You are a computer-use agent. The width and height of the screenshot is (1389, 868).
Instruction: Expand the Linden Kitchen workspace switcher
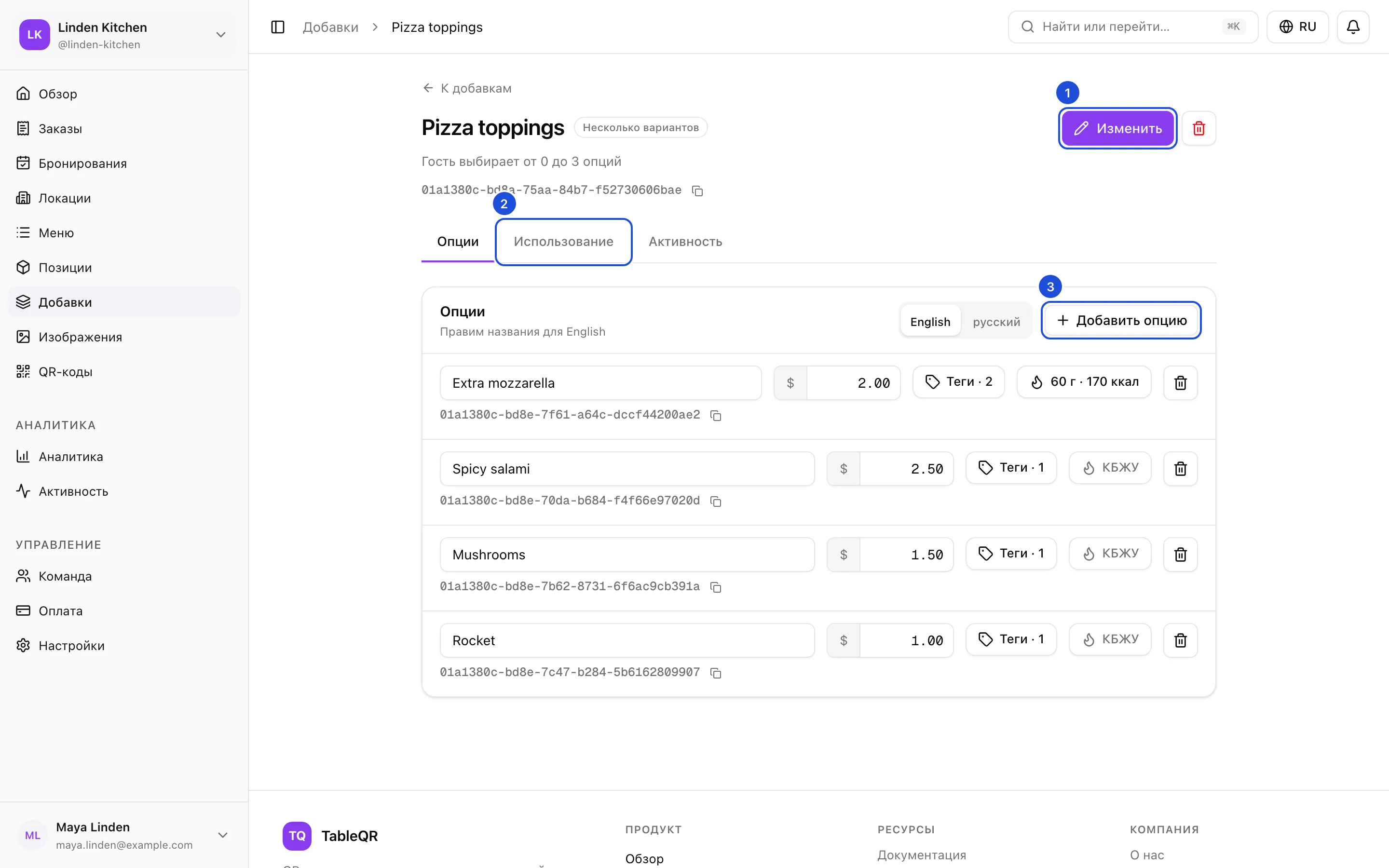[x=124, y=35]
